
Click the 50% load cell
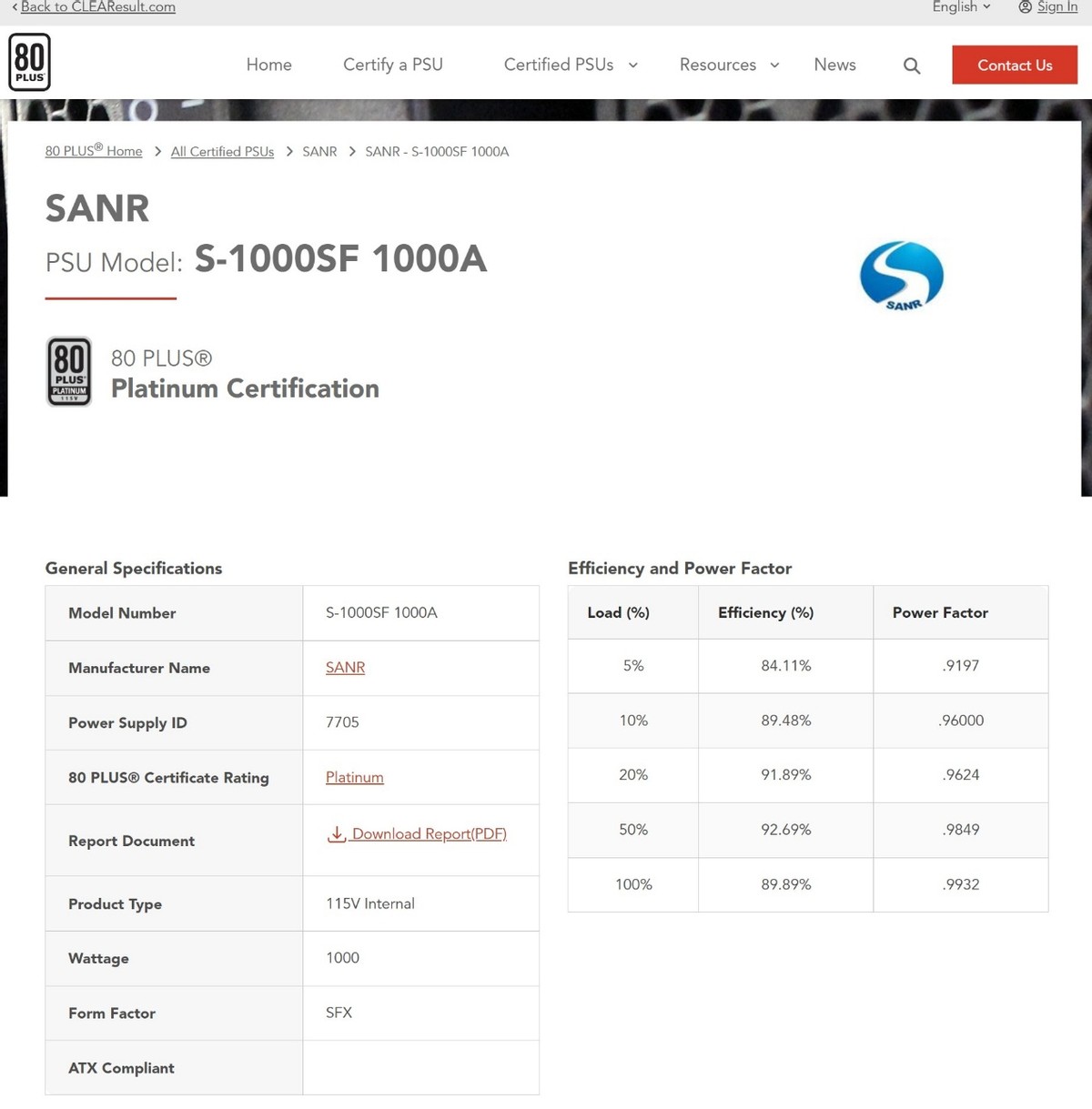click(633, 829)
